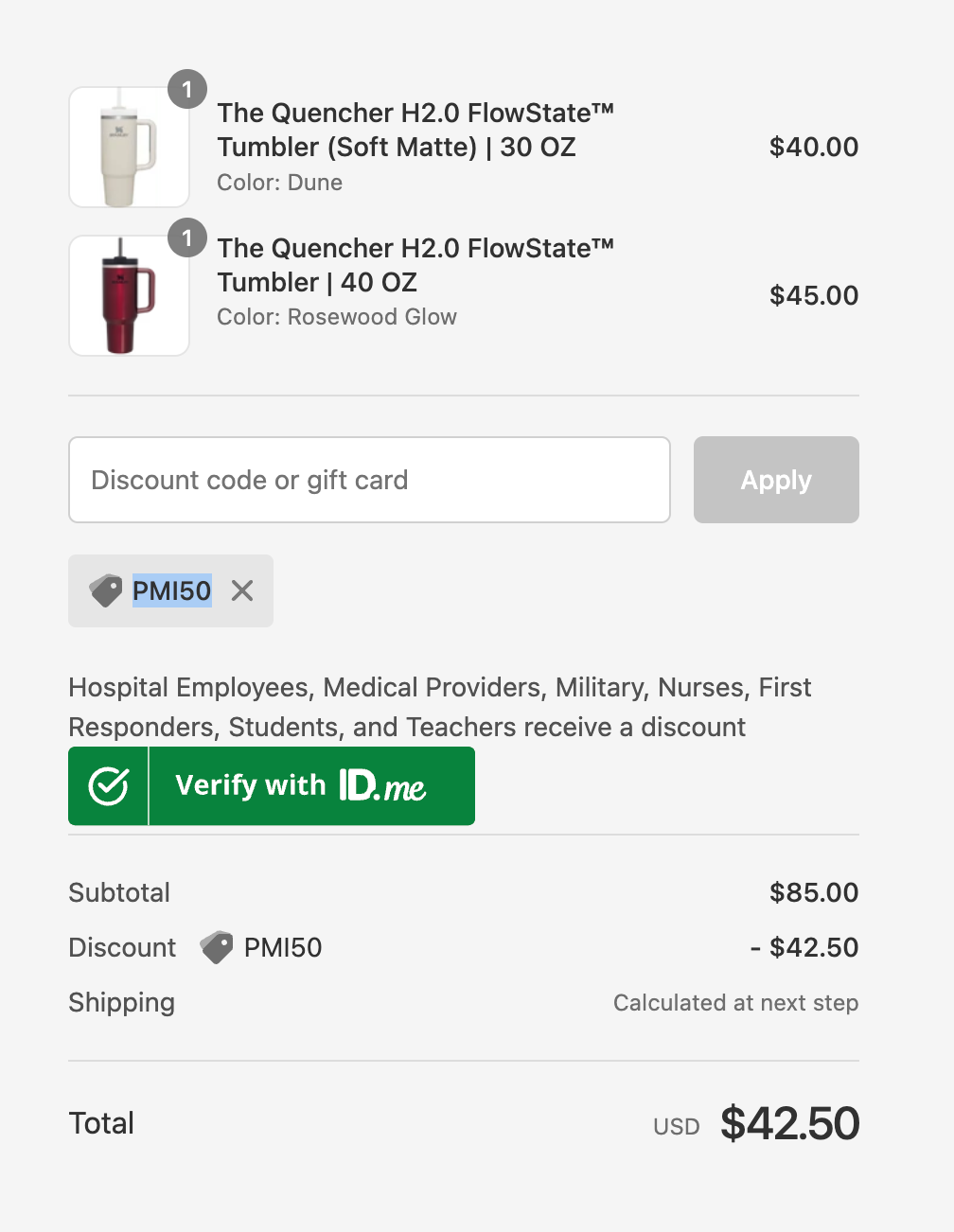Remove the PMI50 discount code

242,591
